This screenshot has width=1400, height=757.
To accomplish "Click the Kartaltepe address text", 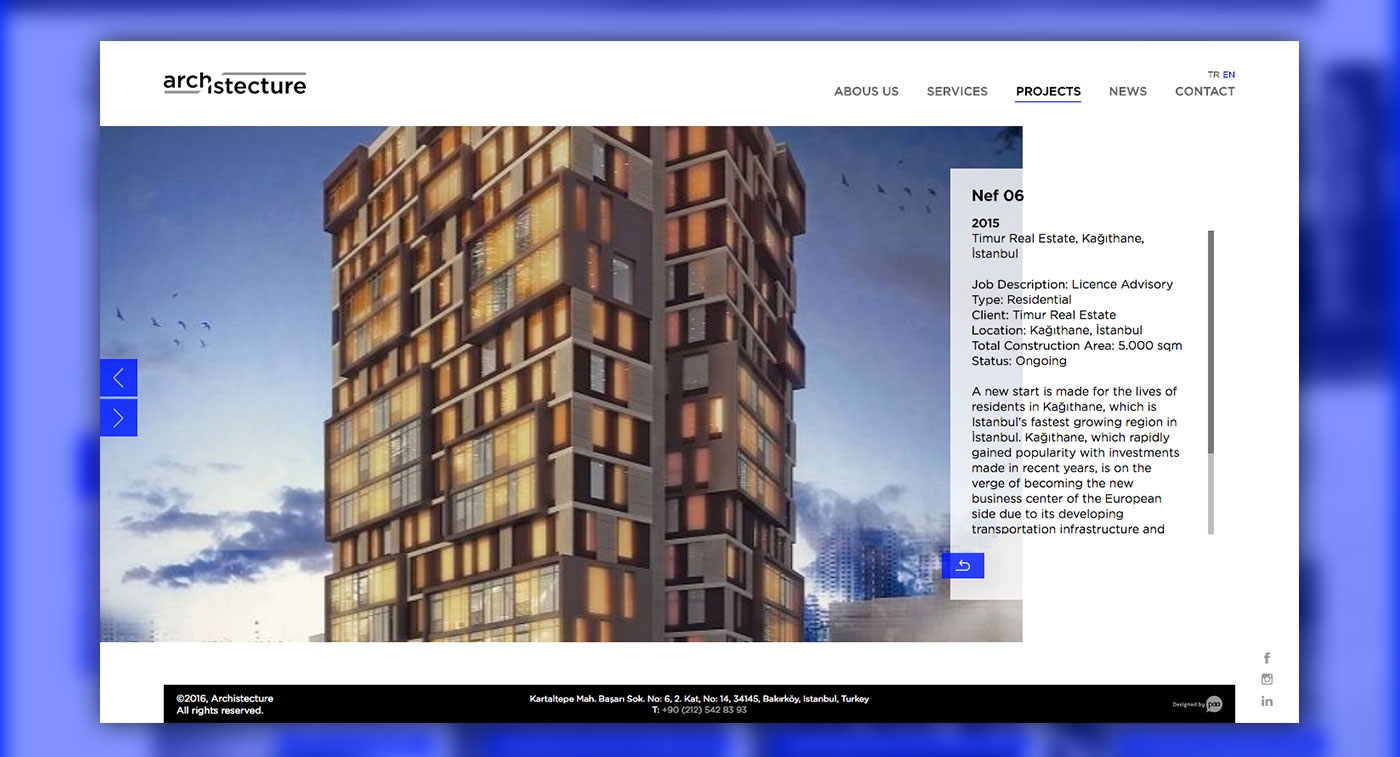I will (x=698, y=698).
